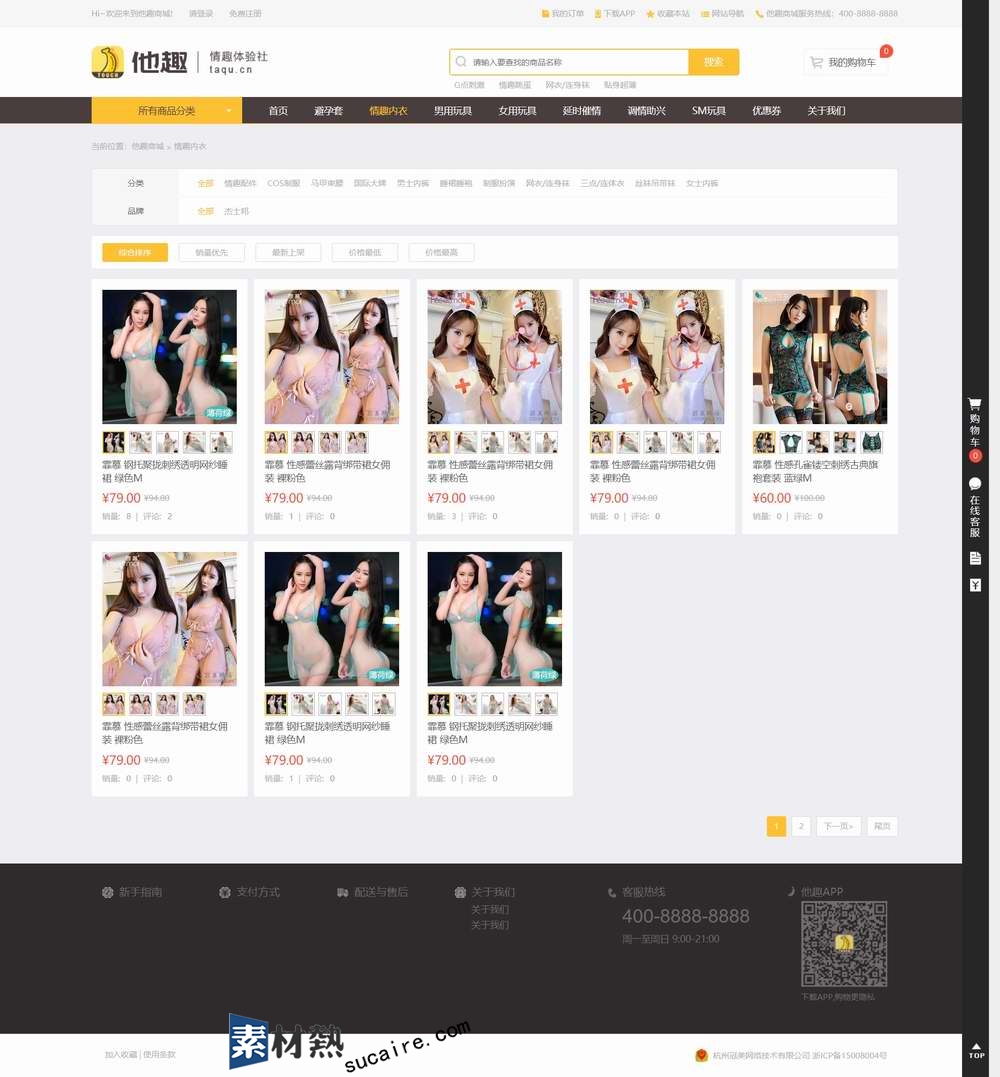This screenshot has width=1000, height=1077.
Task: Open 在线客服 chat bubble in right sidebar
Action: (x=975, y=484)
